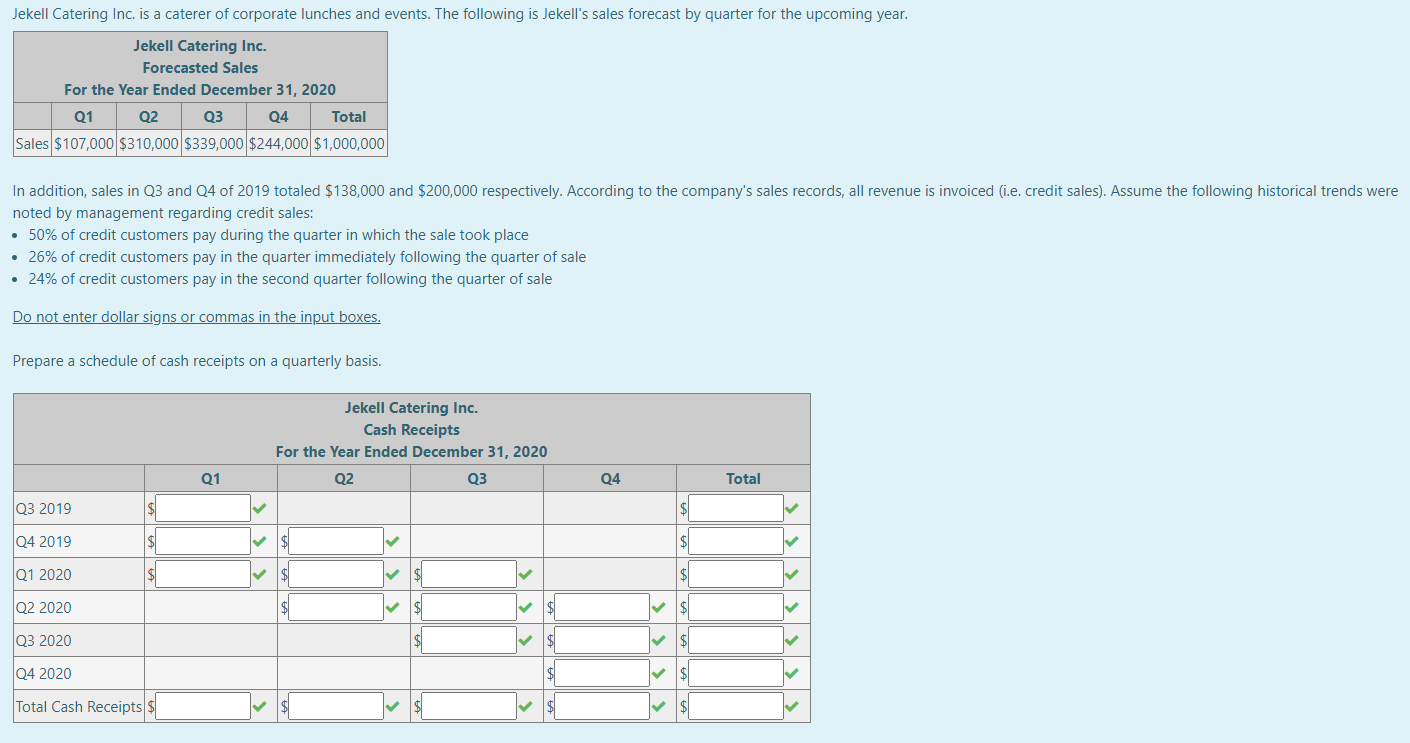1410x743 pixels.
Task: Focus Total Cash Receipts input under Q3
Action: pyautogui.click(x=469, y=706)
